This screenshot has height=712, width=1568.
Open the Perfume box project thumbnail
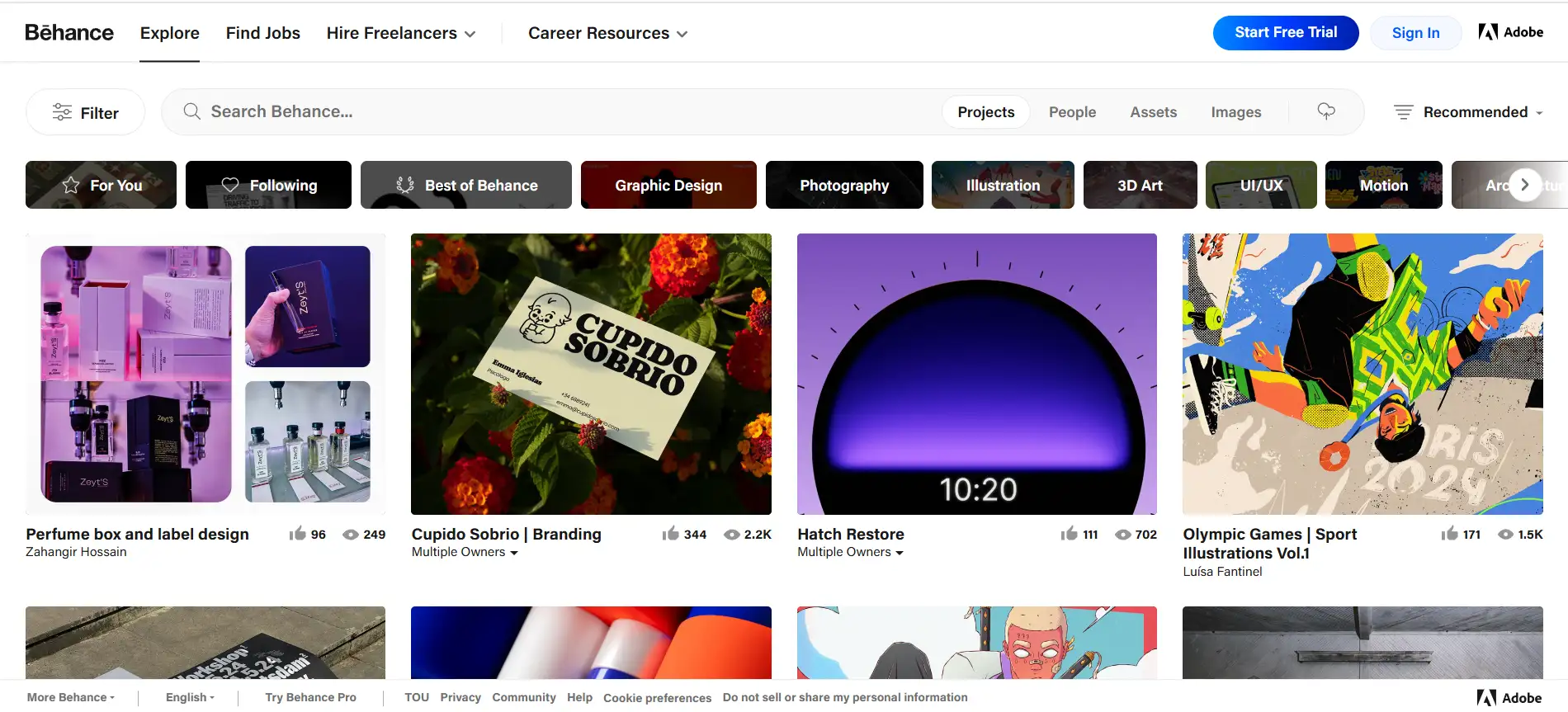coord(205,374)
